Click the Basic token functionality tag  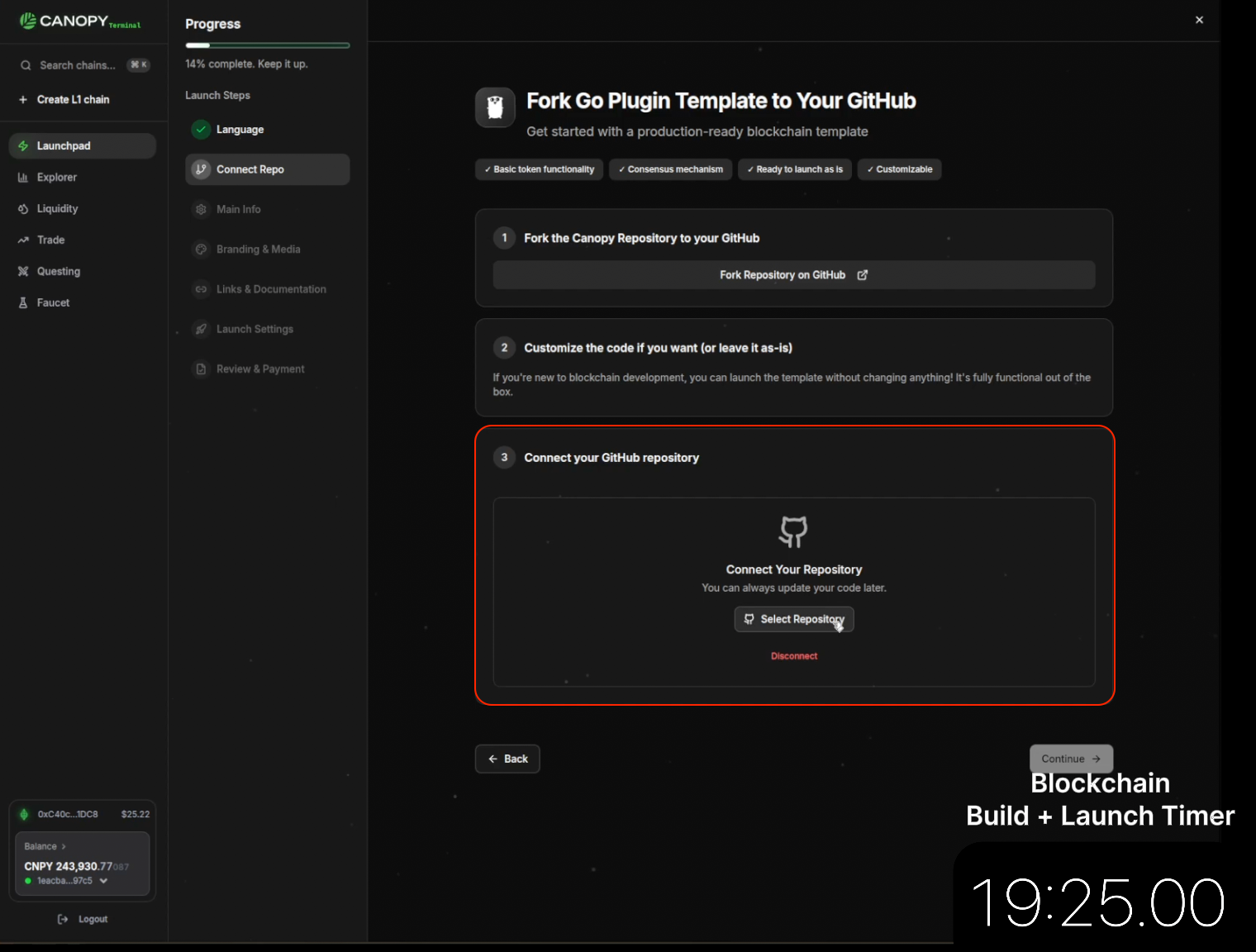[x=539, y=169]
